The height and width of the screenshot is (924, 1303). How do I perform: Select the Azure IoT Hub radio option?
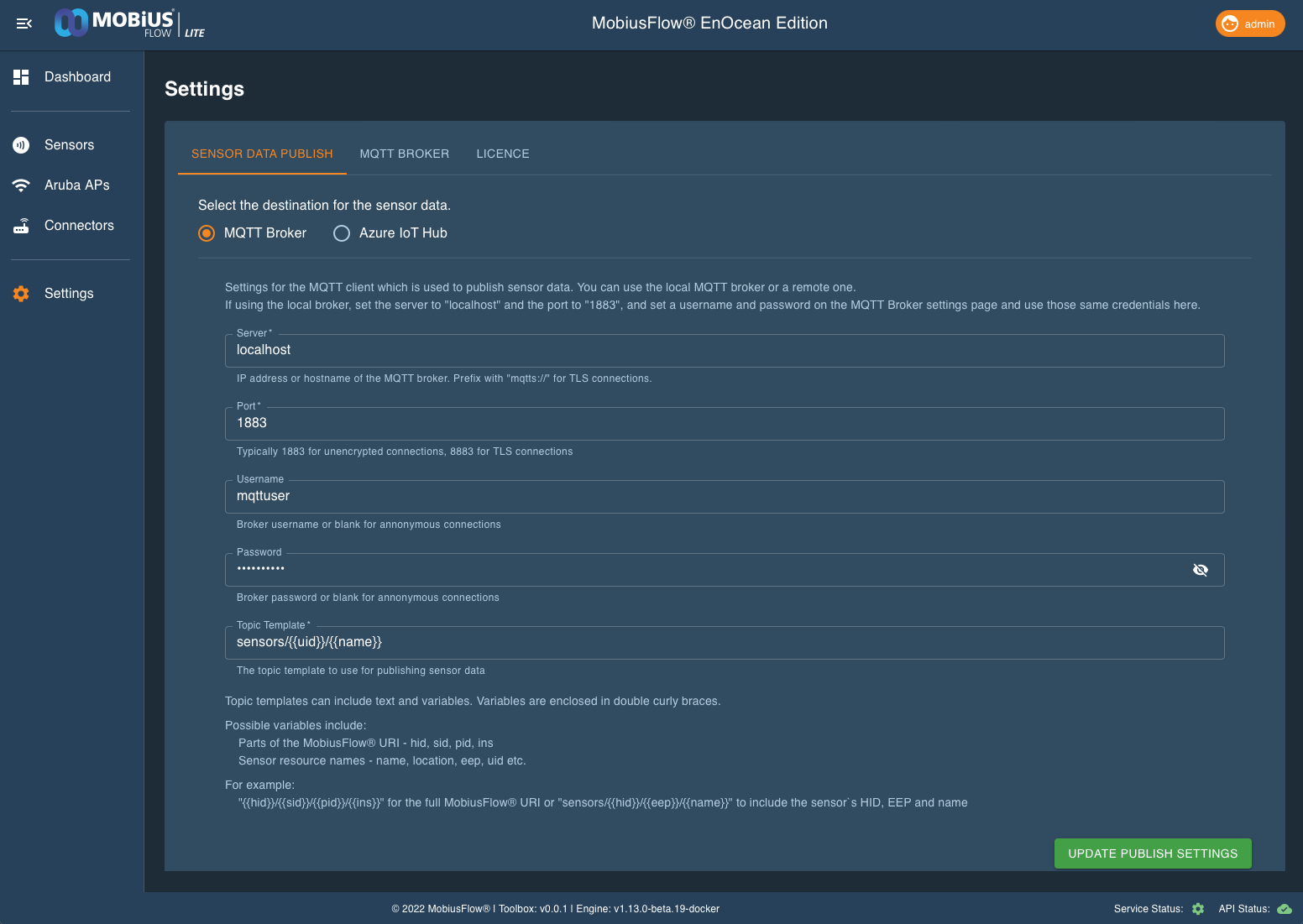(342, 233)
